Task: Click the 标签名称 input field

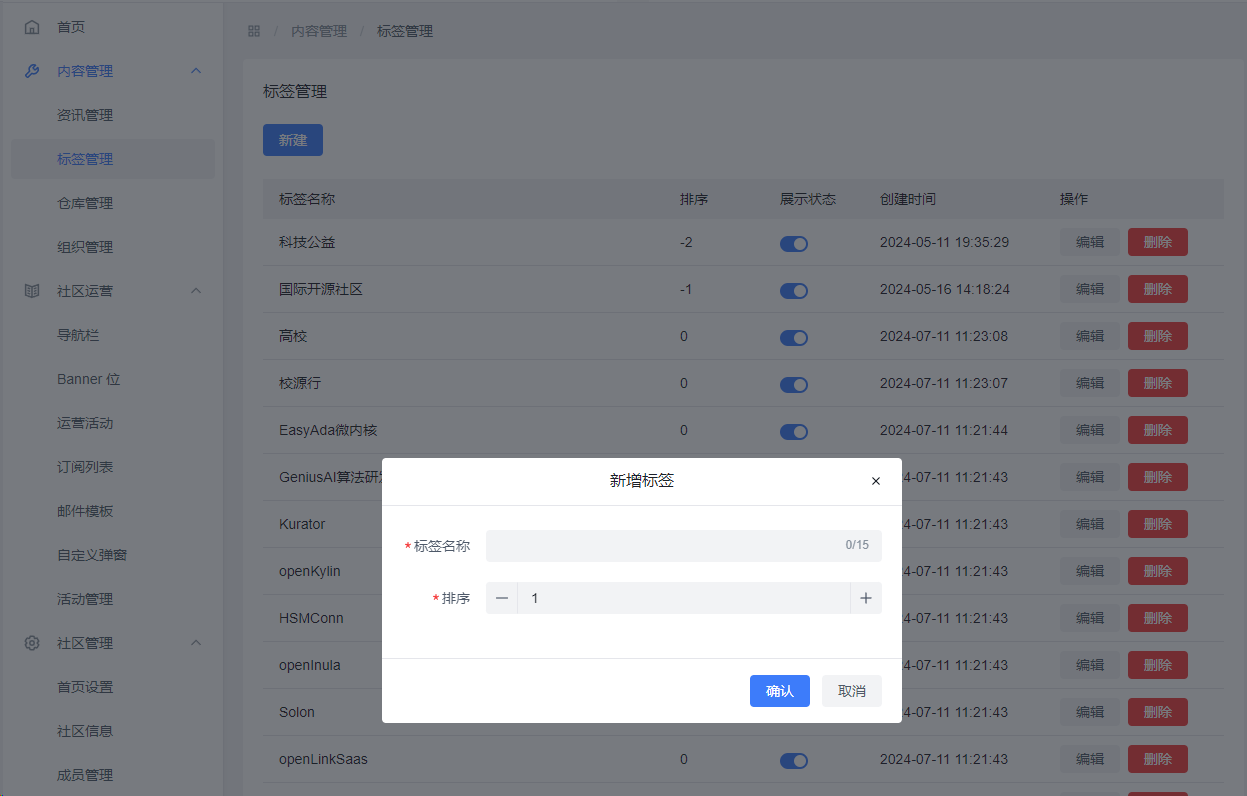Action: [684, 546]
